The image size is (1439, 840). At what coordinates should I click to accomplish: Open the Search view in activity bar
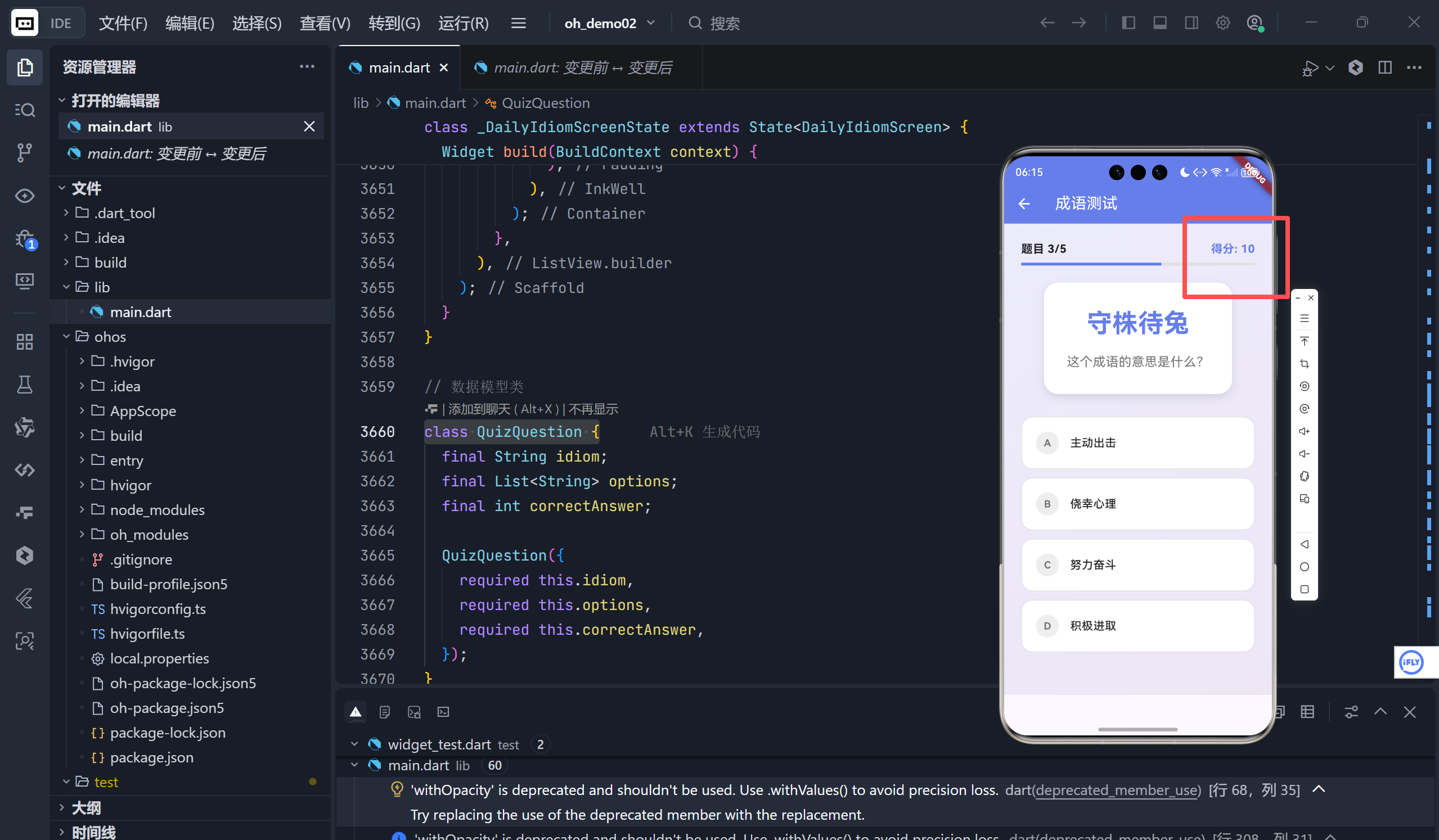click(x=24, y=110)
